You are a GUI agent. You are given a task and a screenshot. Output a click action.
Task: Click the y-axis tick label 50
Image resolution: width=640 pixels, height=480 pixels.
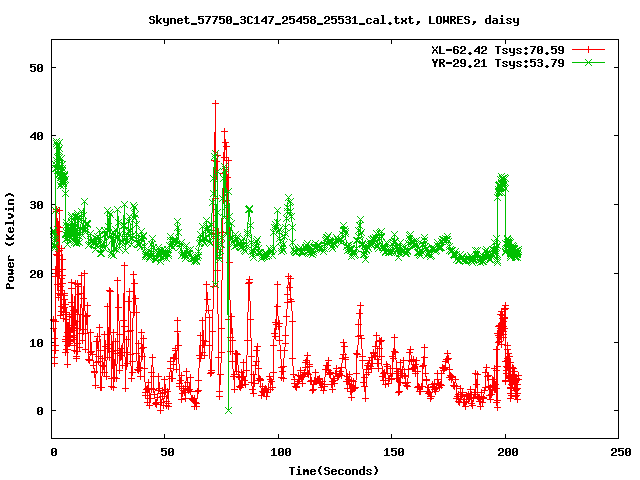[x=36, y=68]
